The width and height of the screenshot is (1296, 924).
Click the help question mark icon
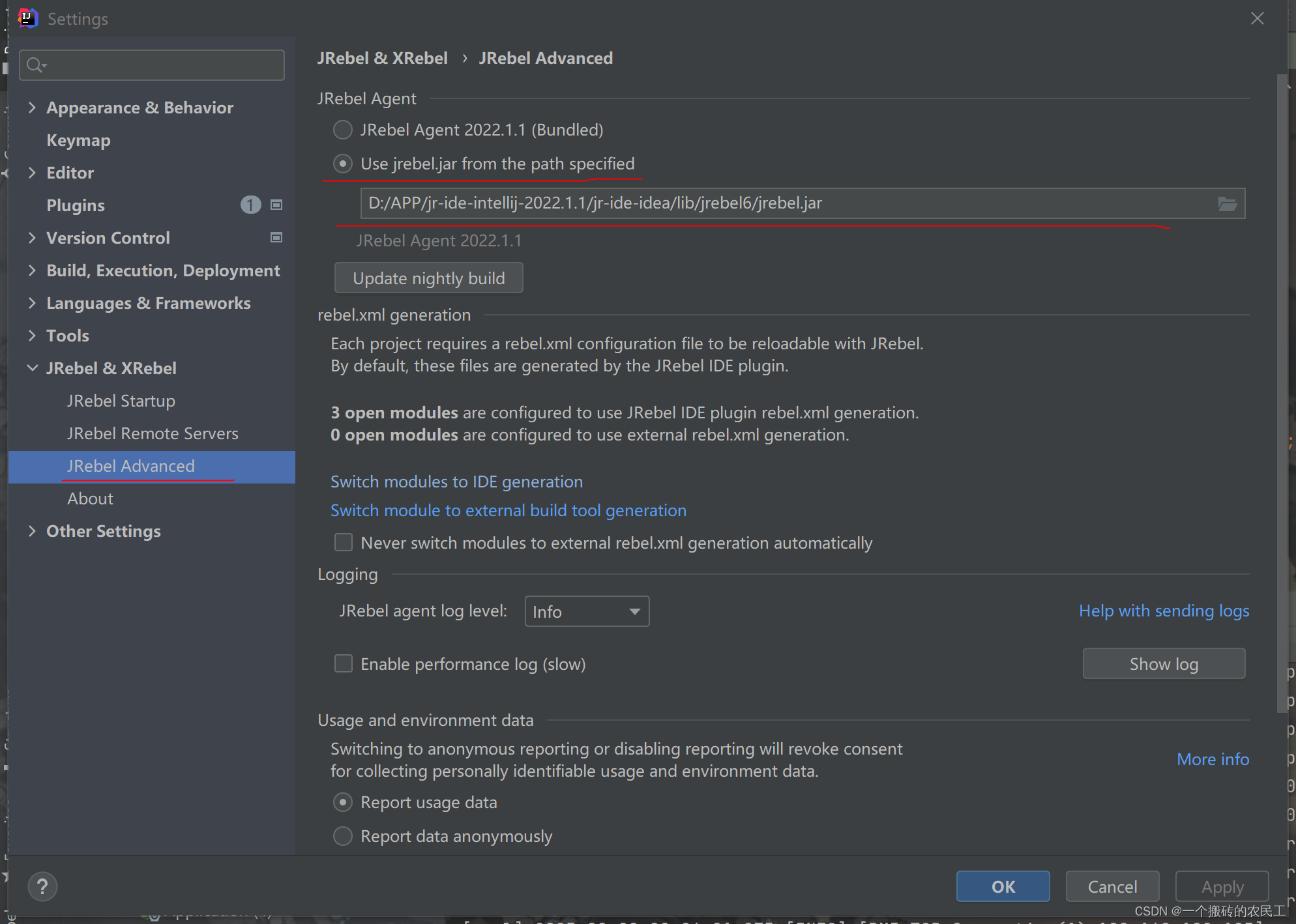(42, 886)
